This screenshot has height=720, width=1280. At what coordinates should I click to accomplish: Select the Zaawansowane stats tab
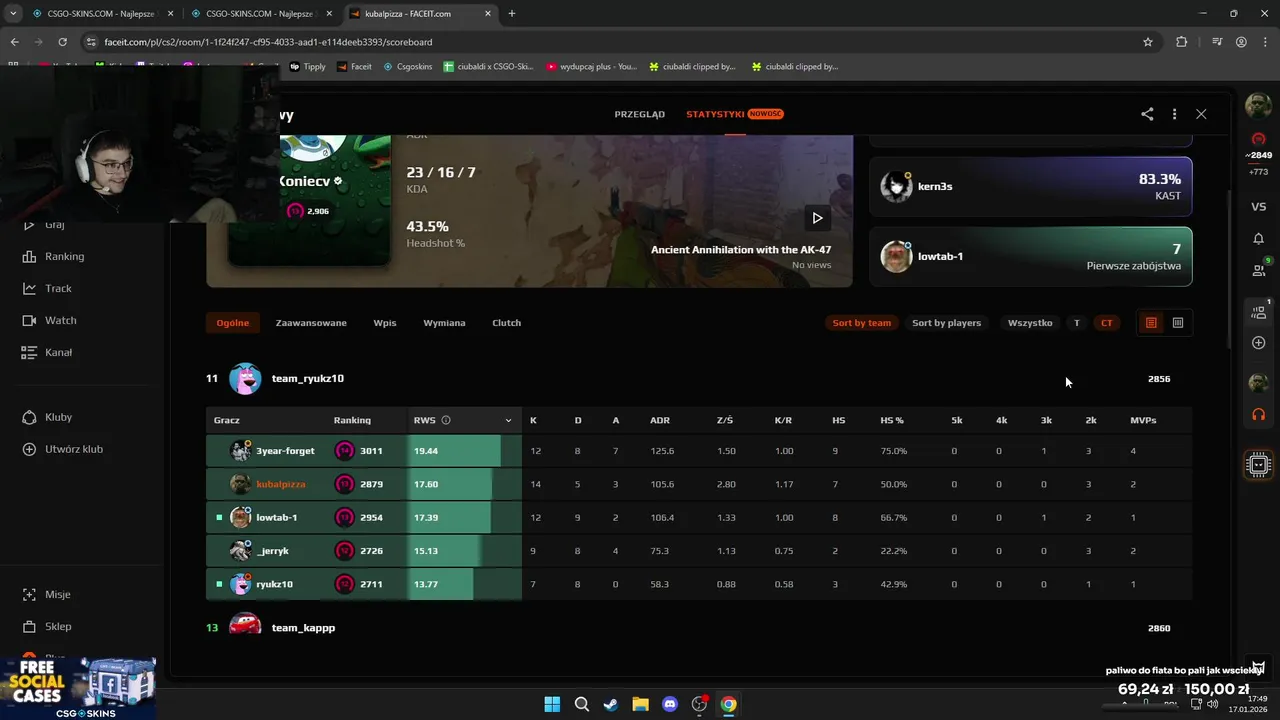(x=311, y=323)
